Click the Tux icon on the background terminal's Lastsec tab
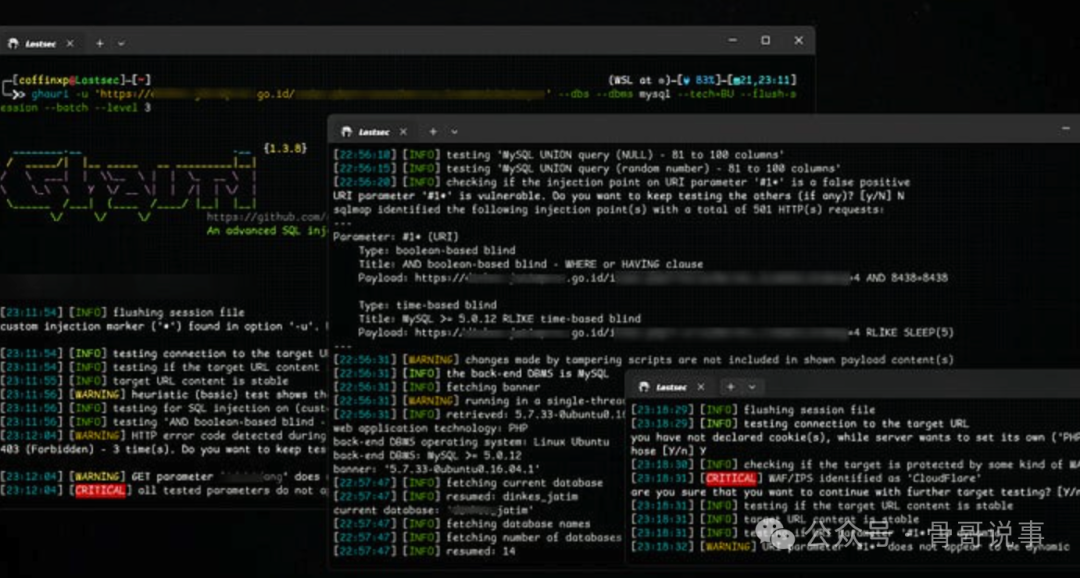The width and height of the screenshot is (1080, 578). pos(14,43)
